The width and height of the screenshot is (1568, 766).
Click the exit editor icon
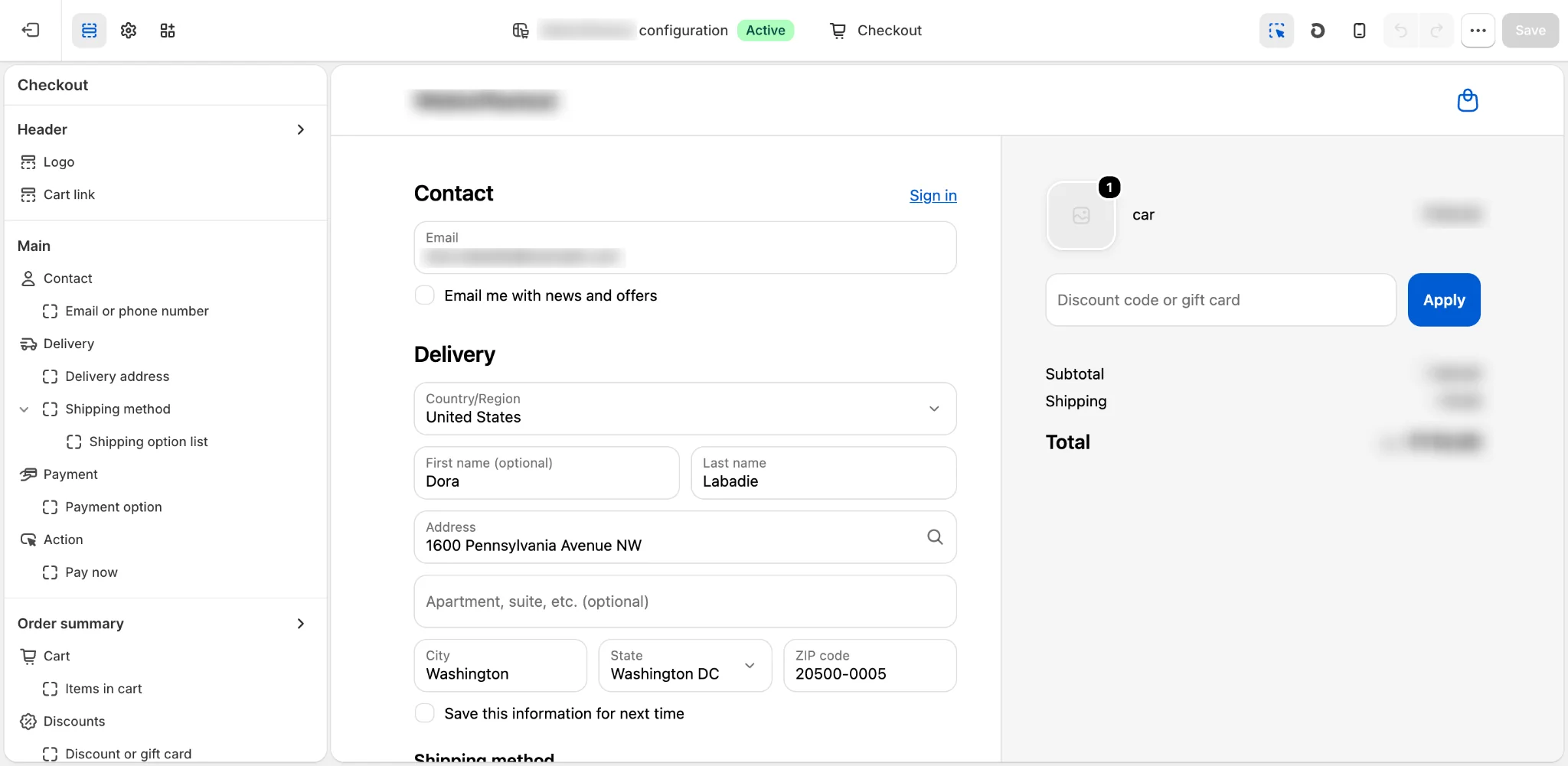[31, 31]
